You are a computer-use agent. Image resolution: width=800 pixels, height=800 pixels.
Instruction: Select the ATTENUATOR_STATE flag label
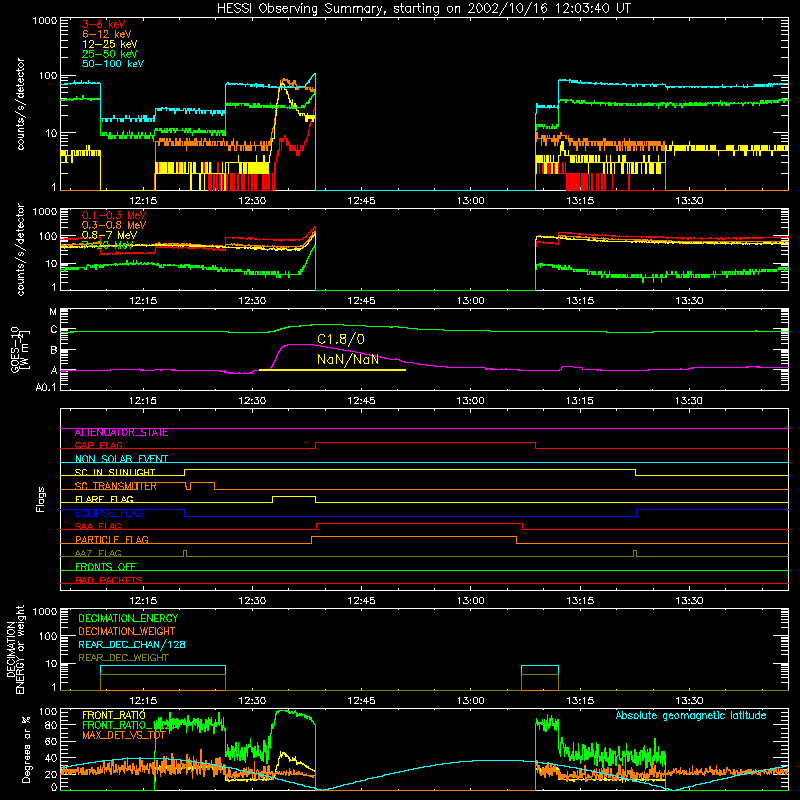(x=121, y=433)
